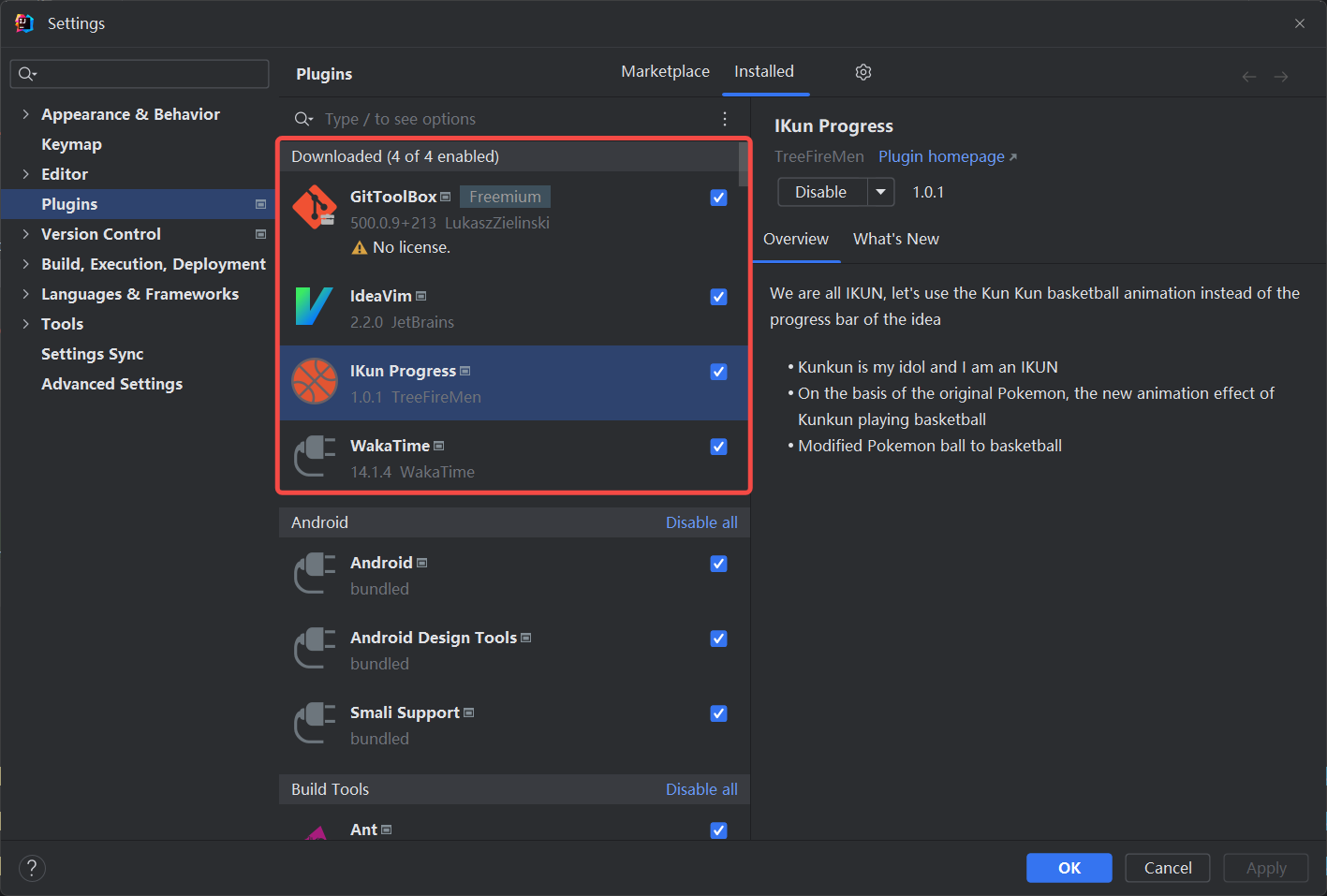Open the Disable button dropdown arrow

coord(881,192)
